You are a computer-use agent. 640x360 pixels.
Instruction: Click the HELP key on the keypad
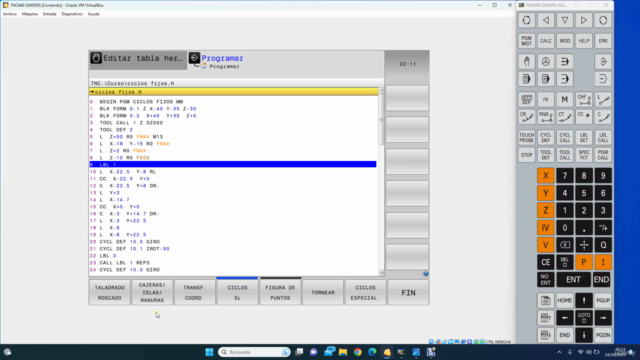click(584, 41)
